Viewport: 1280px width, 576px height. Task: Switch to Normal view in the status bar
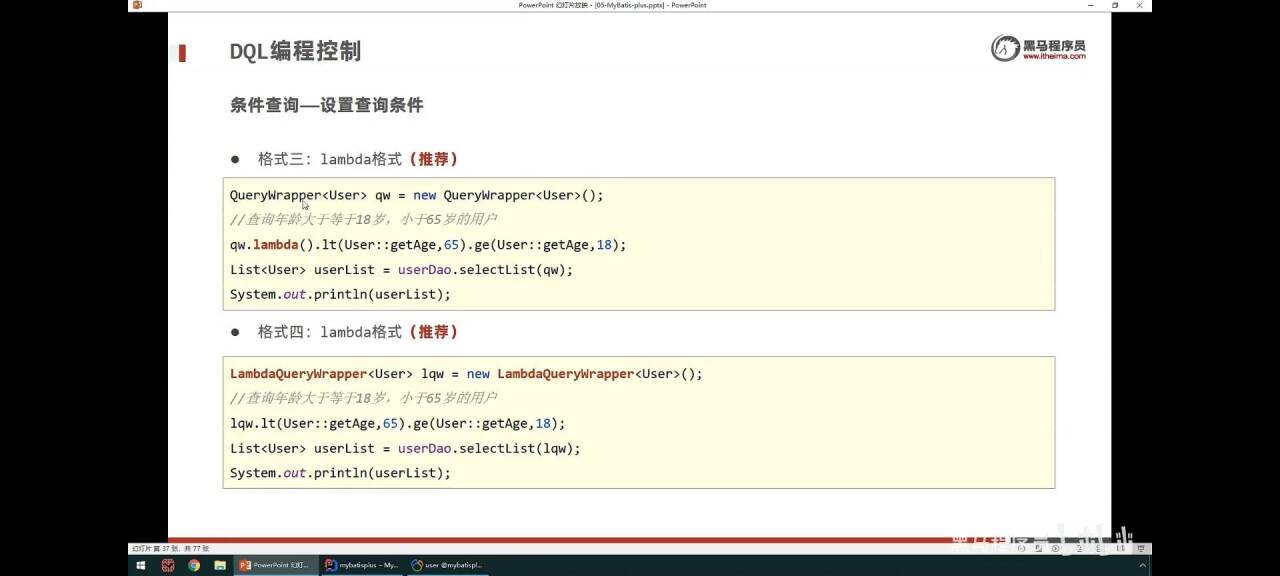tap(1080, 548)
